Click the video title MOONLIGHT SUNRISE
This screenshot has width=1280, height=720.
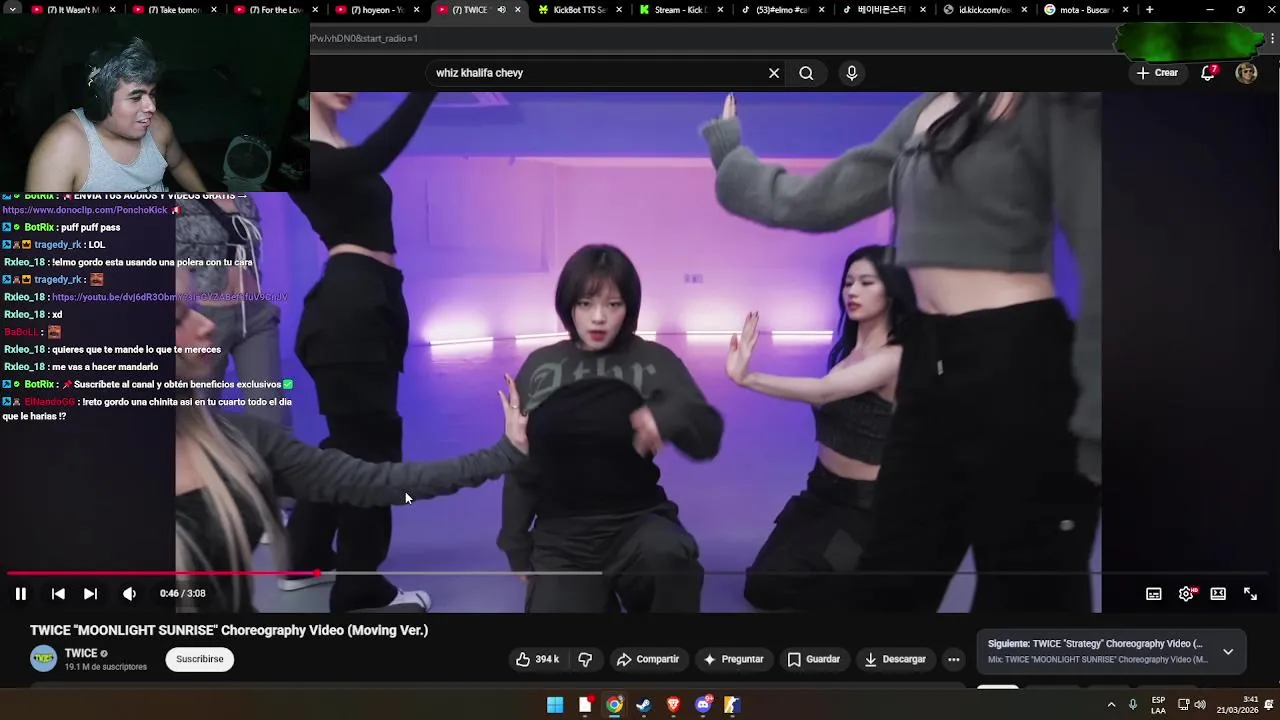pyautogui.click(x=229, y=631)
